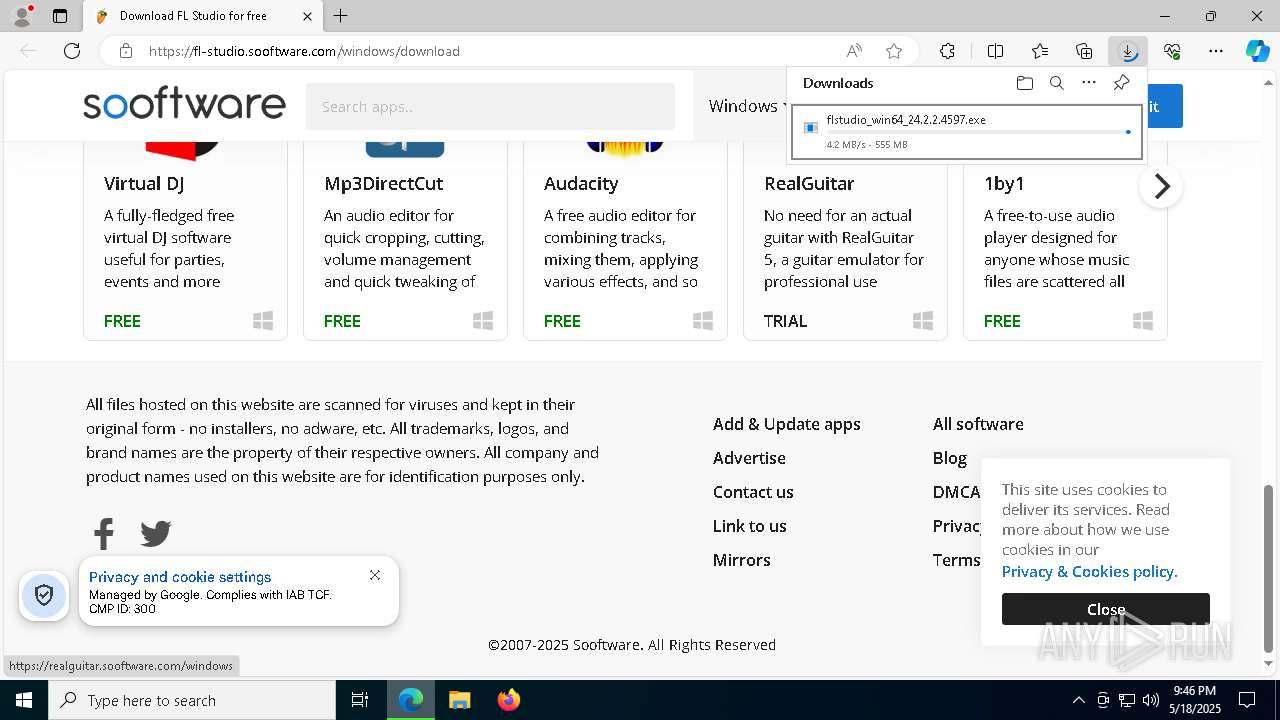This screenshot has height=720, width=1280.
Task: Open Task View on taskbar
Action: click(360, 700)
